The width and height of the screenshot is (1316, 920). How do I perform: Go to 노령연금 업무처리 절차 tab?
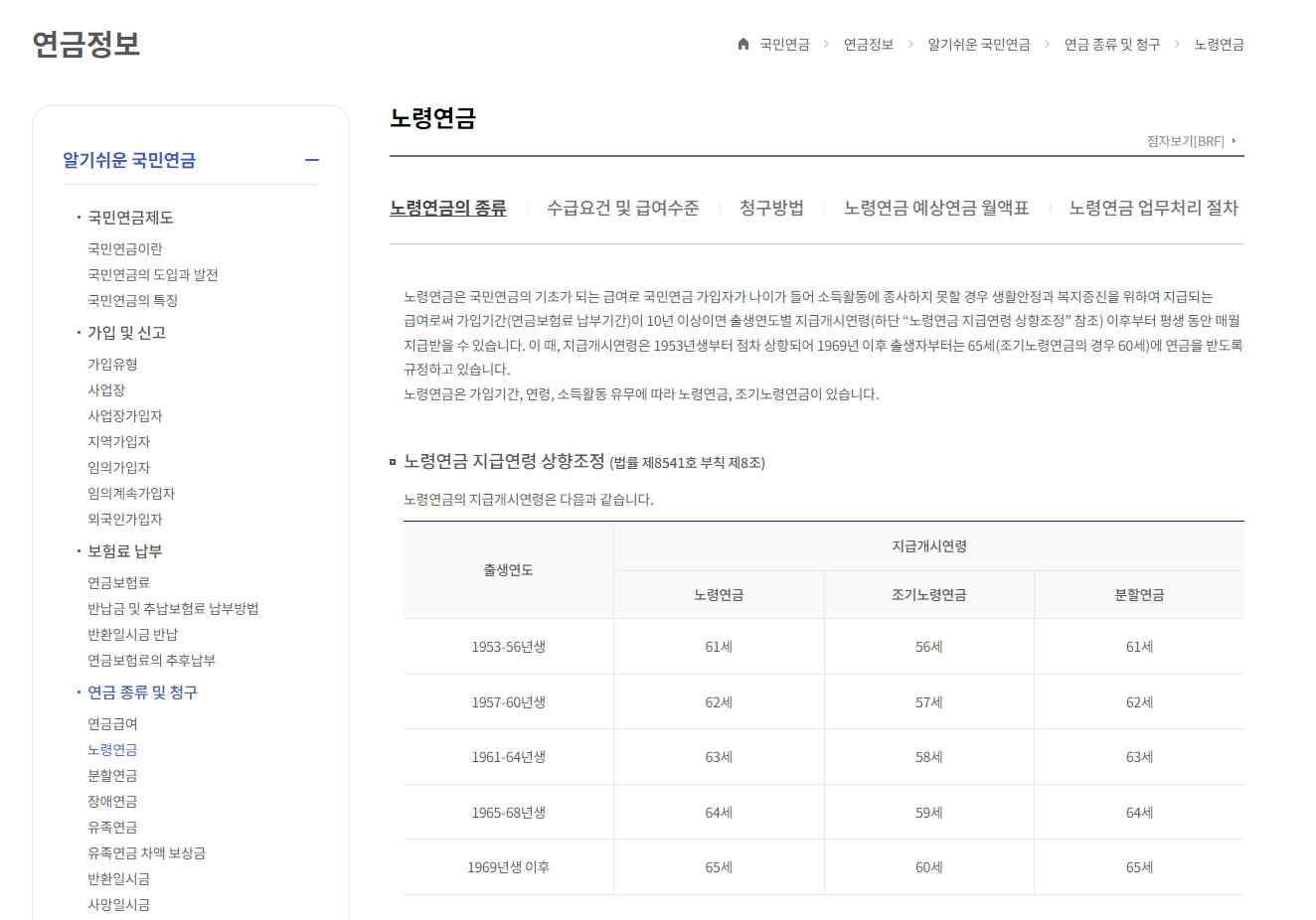(x=1154, y=208)
